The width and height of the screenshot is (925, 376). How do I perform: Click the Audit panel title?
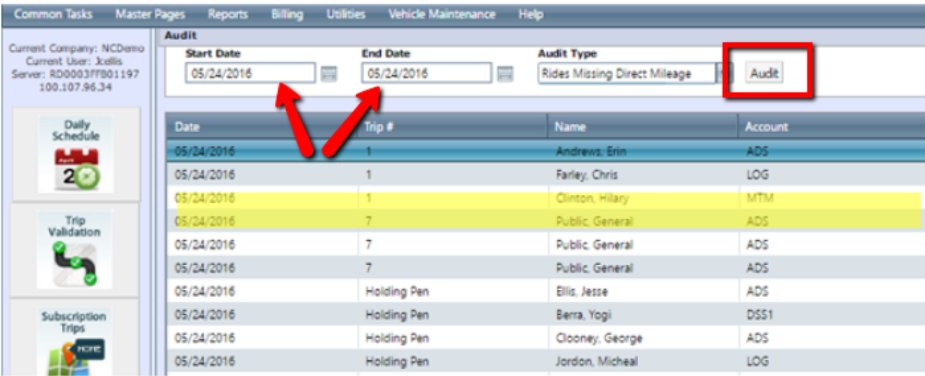click(x=181, y=35)
